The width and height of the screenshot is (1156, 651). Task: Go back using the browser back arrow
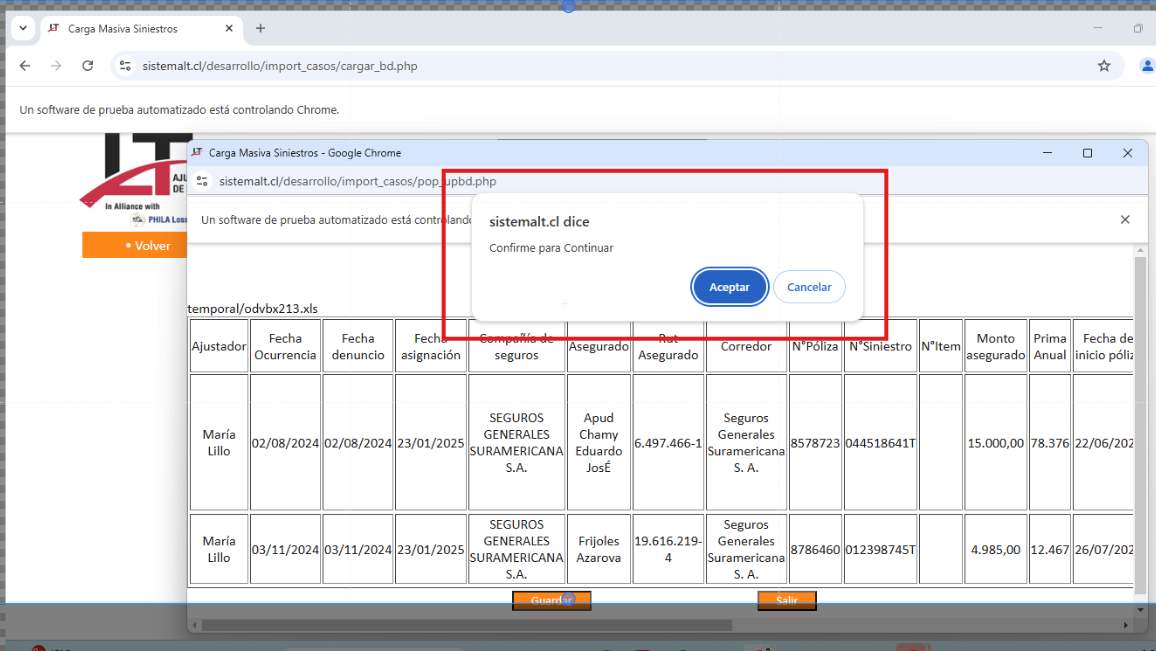(x=25, y=66)
